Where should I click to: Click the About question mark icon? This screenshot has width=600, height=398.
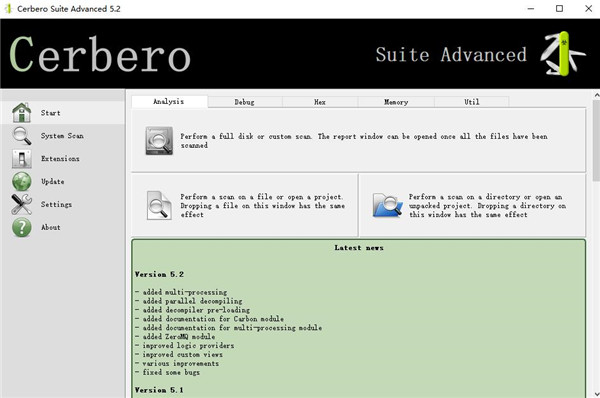coord(22,227)
